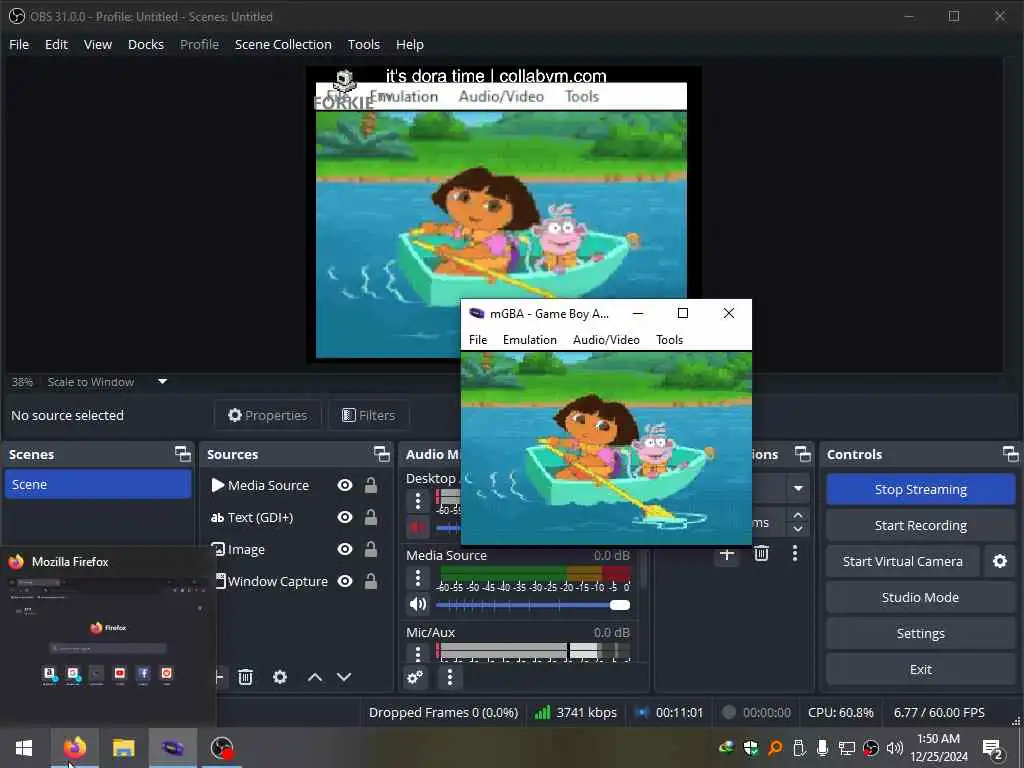Open Mic/Aux audio options dots
Viewport: 1024px width, 768px height.
[x=418, y=652]
